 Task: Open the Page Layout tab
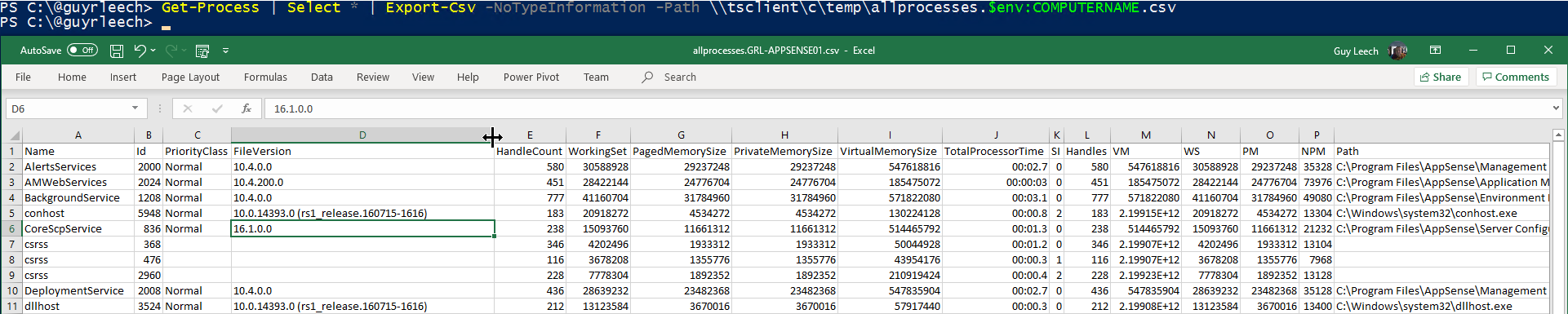[x=190, y=77]
